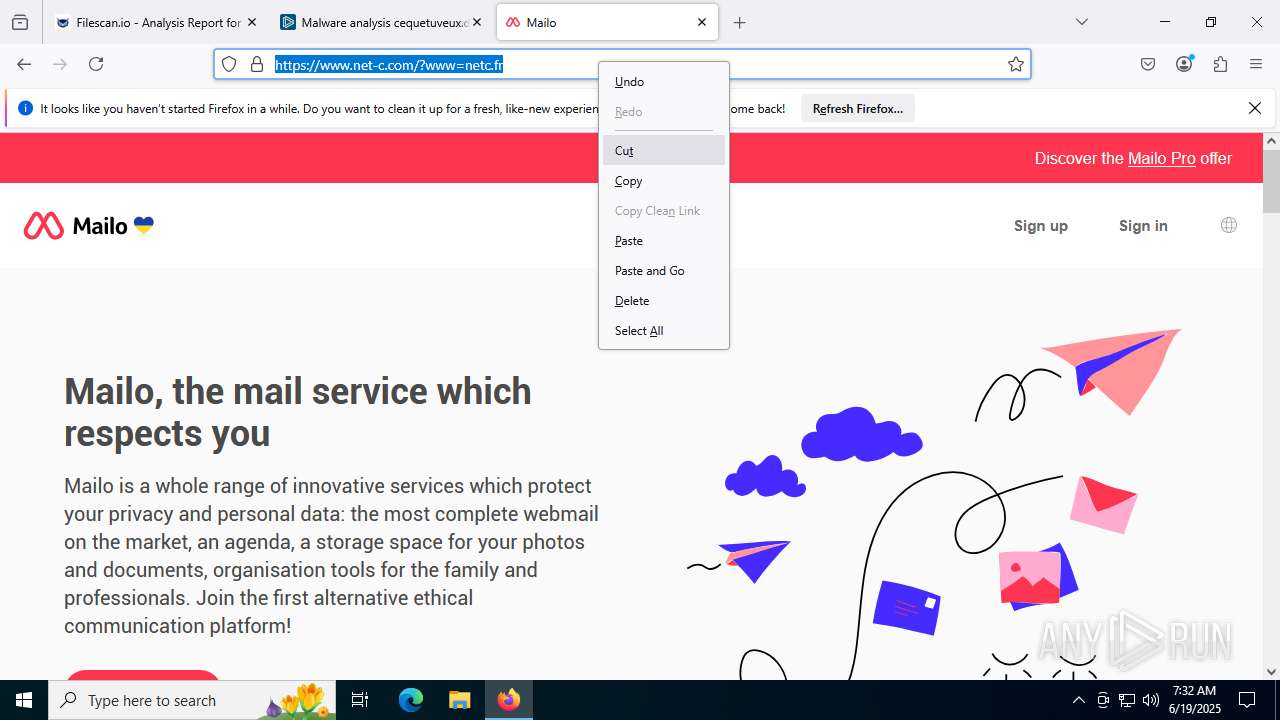This screenshot has height=720, width=1280.
Task: Go back with the back arrow
Action: [24, 64]
